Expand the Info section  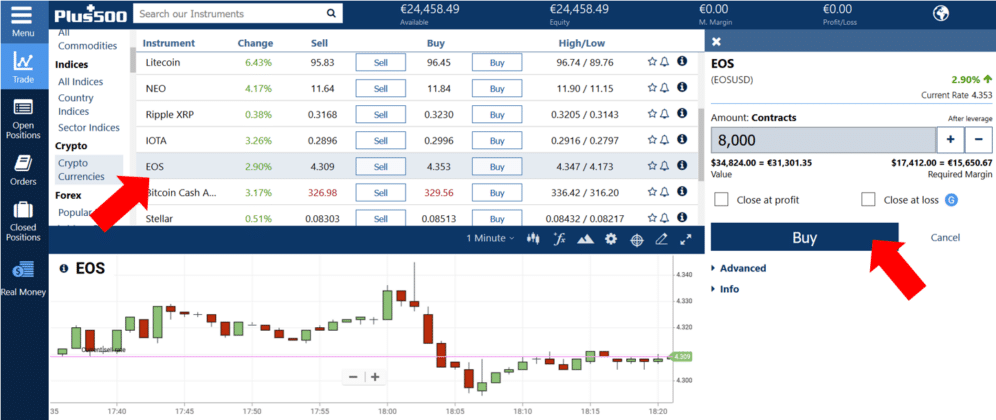coord(729,289)
